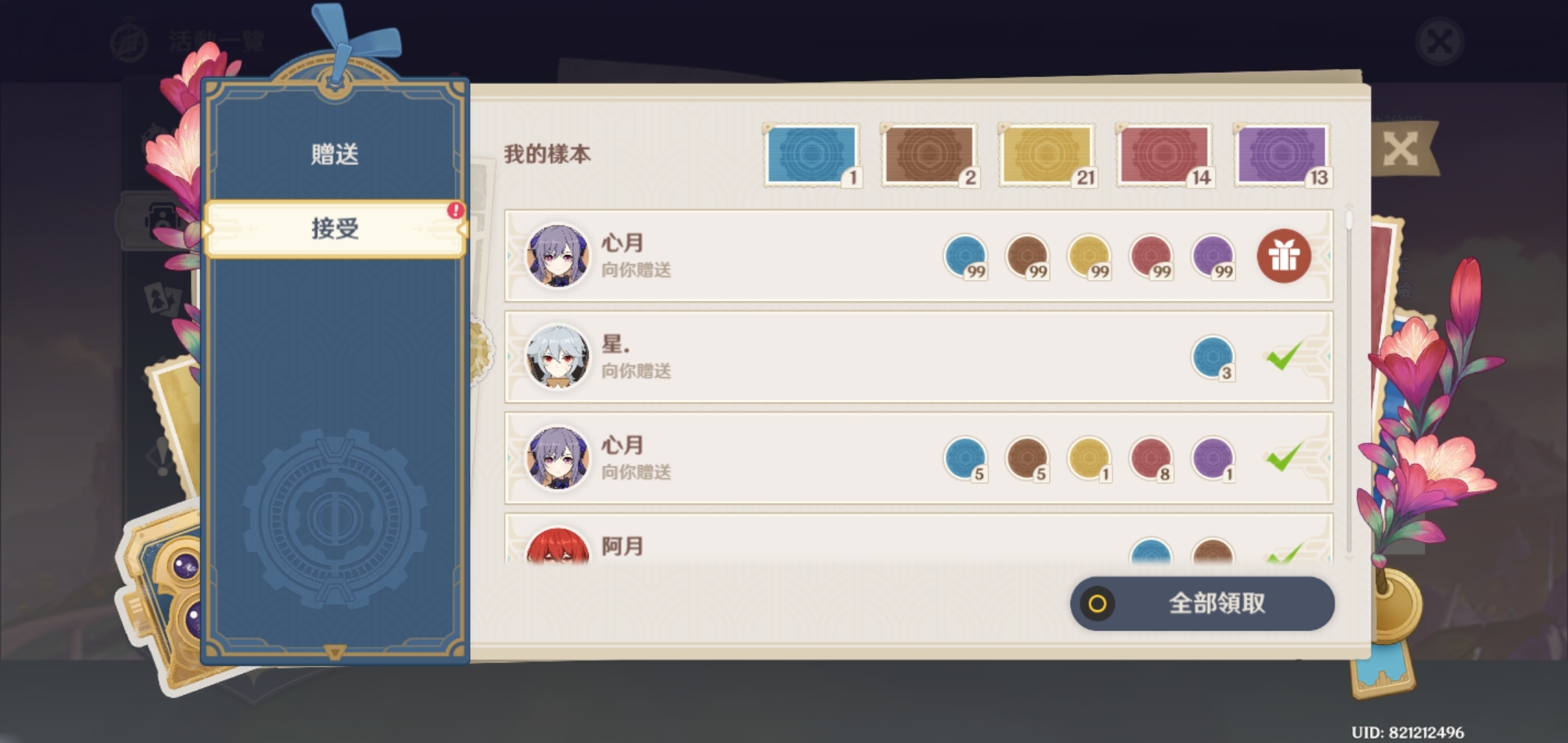The image size is (1568, 743).
Task: Claim all gifts with 全部領取
Action: click(1202, 603)
